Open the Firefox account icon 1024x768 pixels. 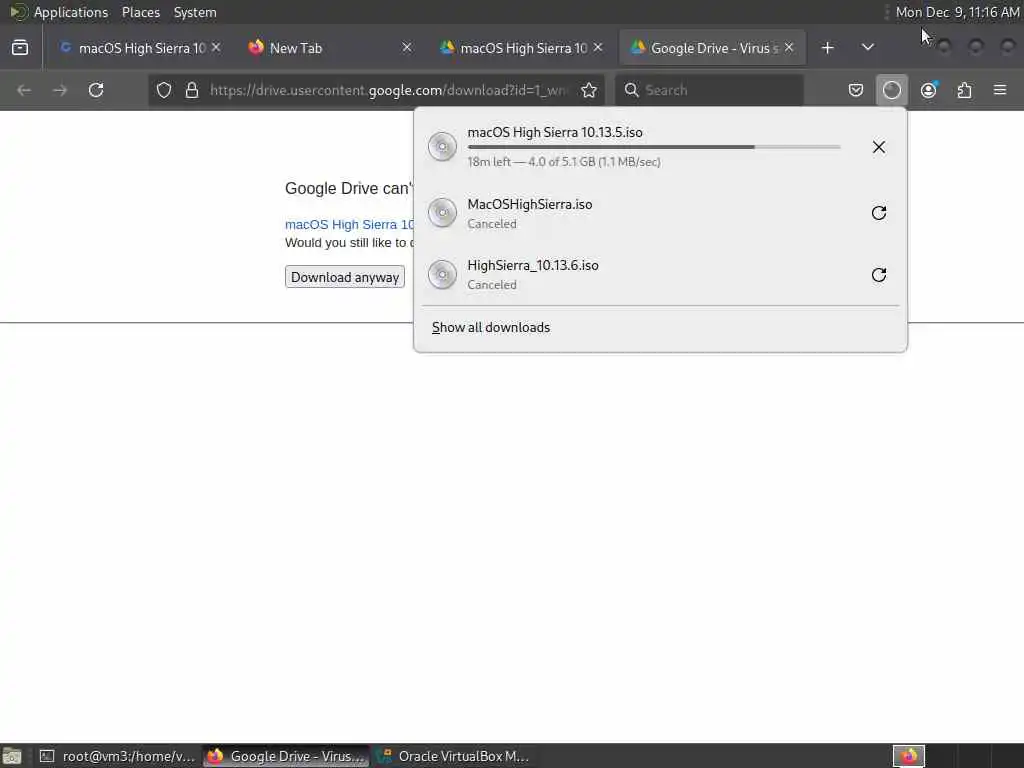pos(929,90)
